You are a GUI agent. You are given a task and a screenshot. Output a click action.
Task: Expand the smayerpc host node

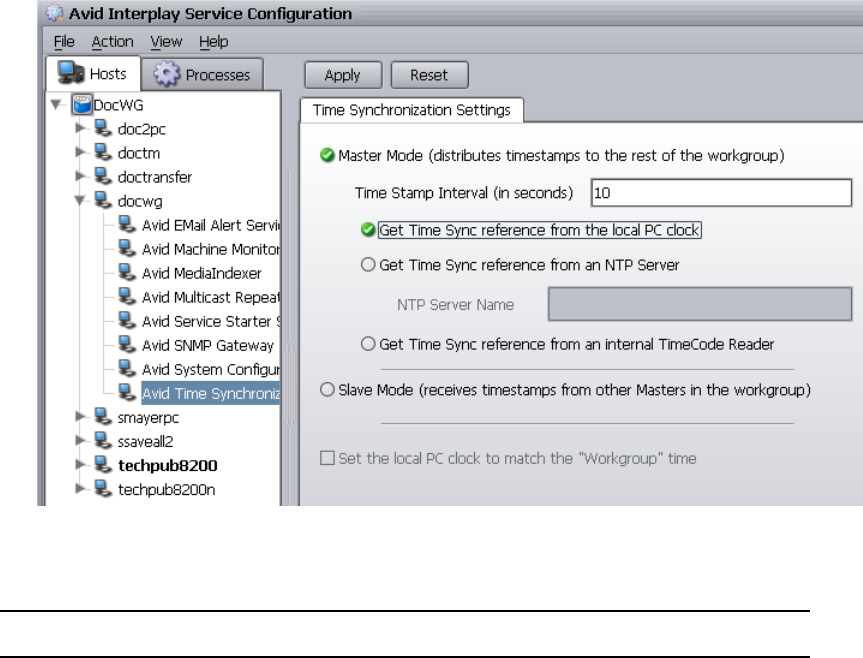tap(80, 416)
